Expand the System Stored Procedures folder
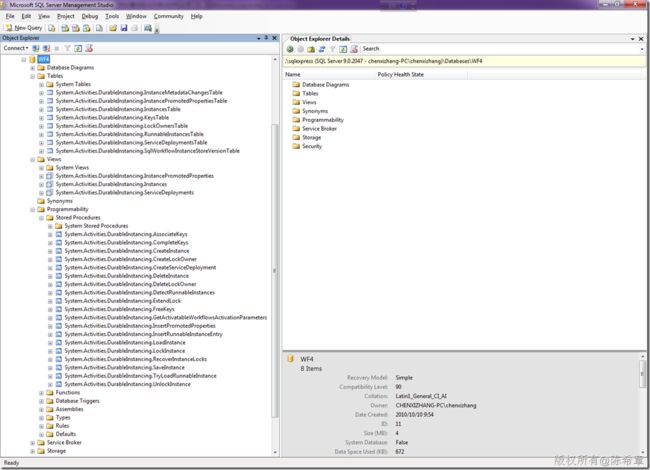Viewport: 650px width, 470px height. pos(50,226)
